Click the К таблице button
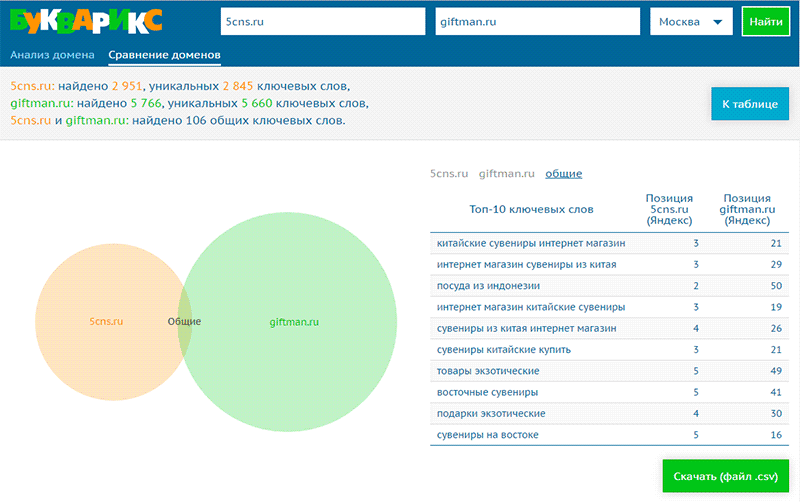800x502 pixels. click(x=749, y=104)
